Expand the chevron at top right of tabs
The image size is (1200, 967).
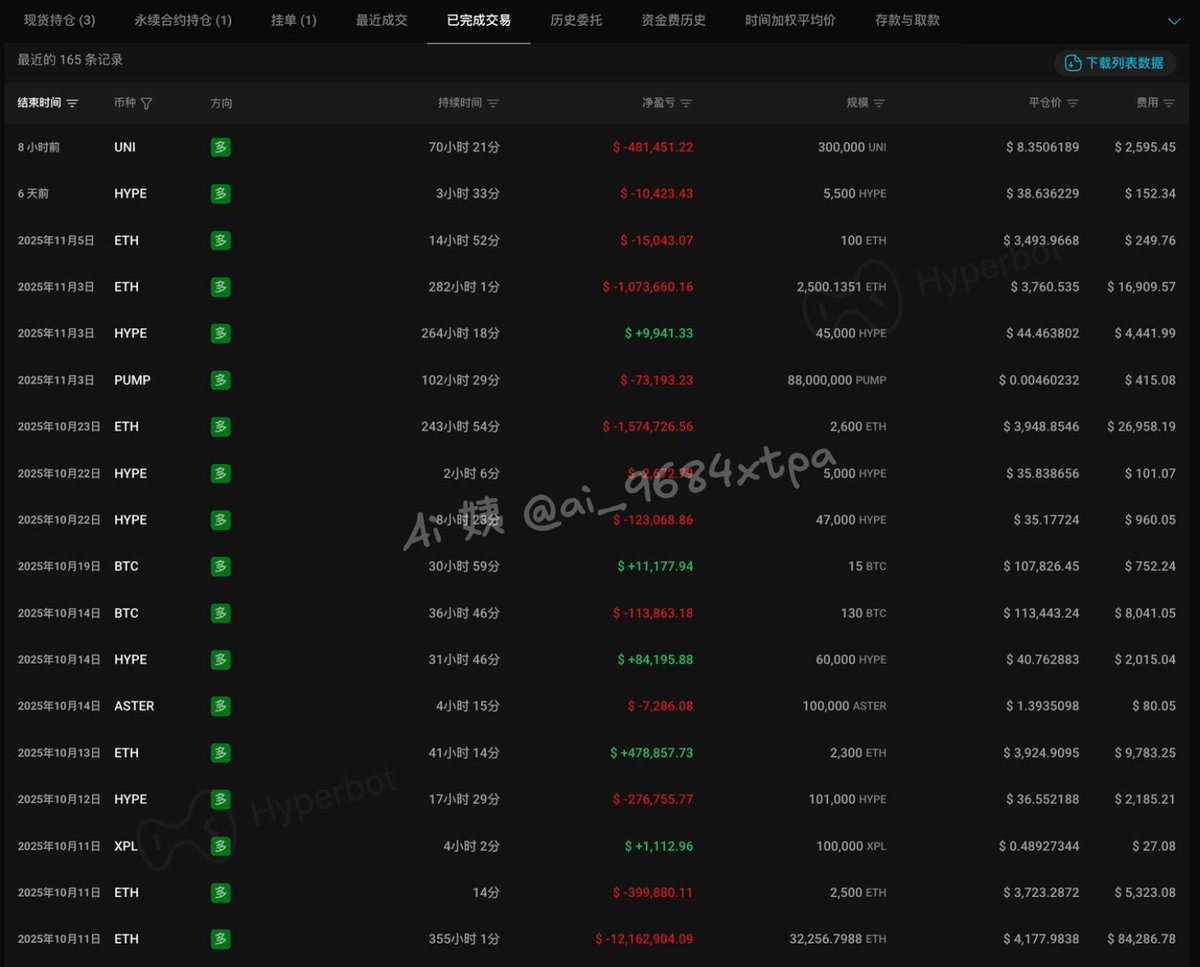pos(1174,21)
